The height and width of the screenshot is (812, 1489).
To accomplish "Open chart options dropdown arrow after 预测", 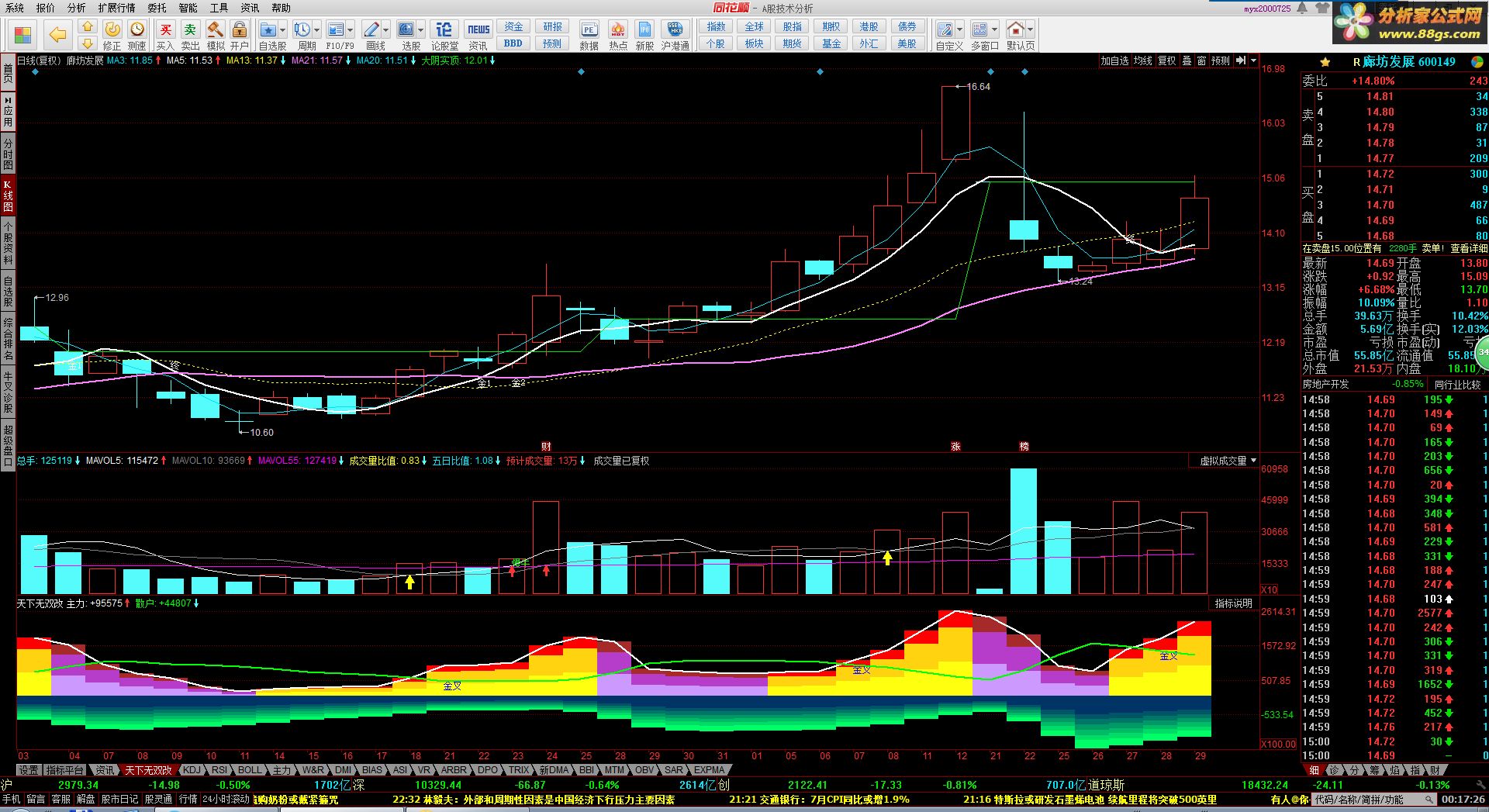I will [1253, 60].
